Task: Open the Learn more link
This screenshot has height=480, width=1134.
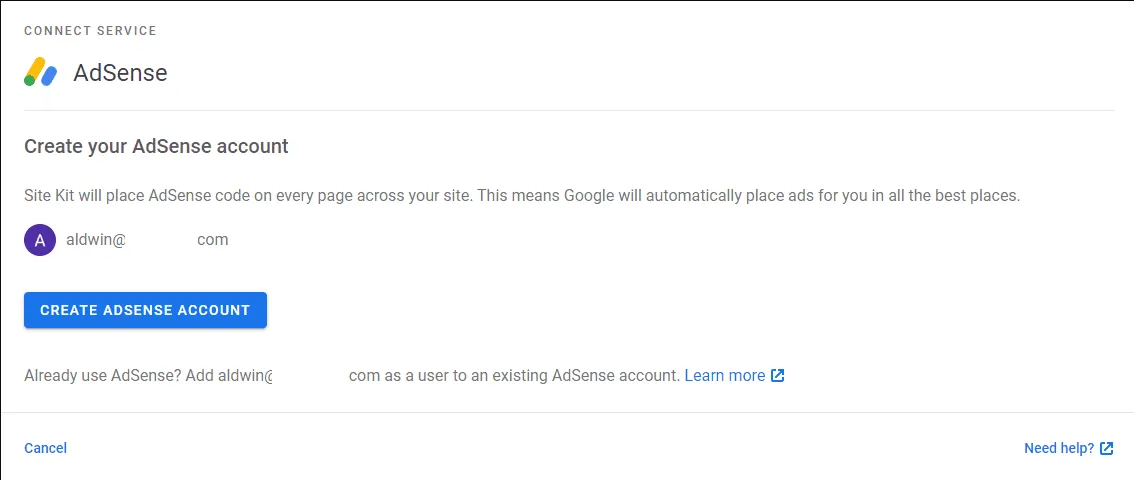Action: tap(725, 376)
